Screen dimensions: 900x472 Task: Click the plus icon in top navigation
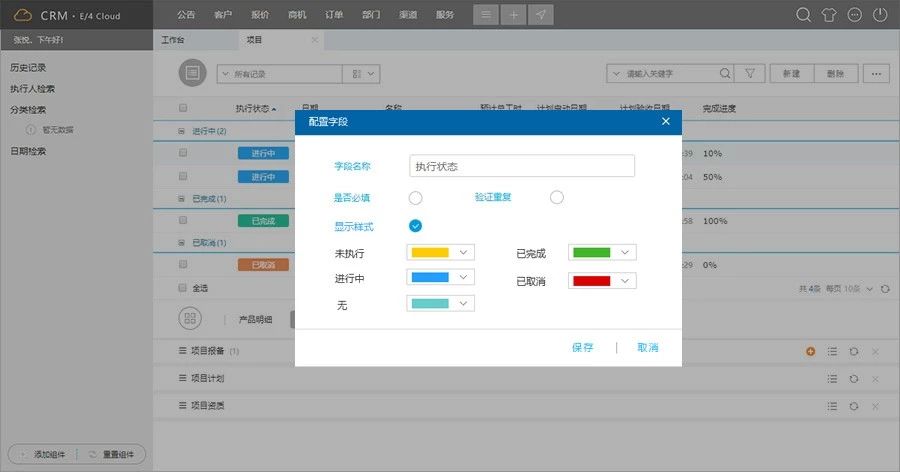pyautogui.click(x=513, y=15)
